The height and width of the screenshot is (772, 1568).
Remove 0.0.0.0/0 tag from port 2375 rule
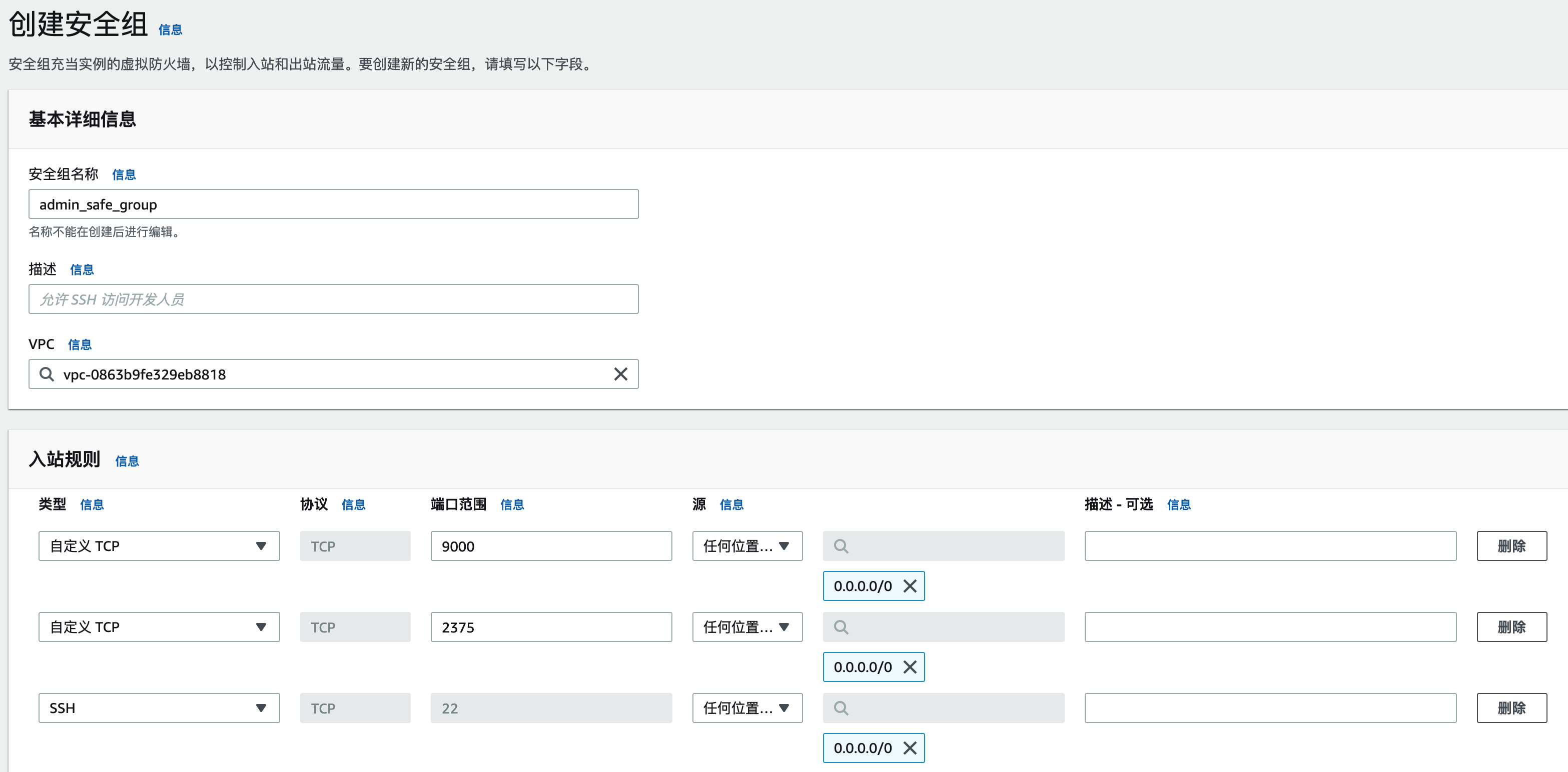pyautogui.click(x=910, y=667)
